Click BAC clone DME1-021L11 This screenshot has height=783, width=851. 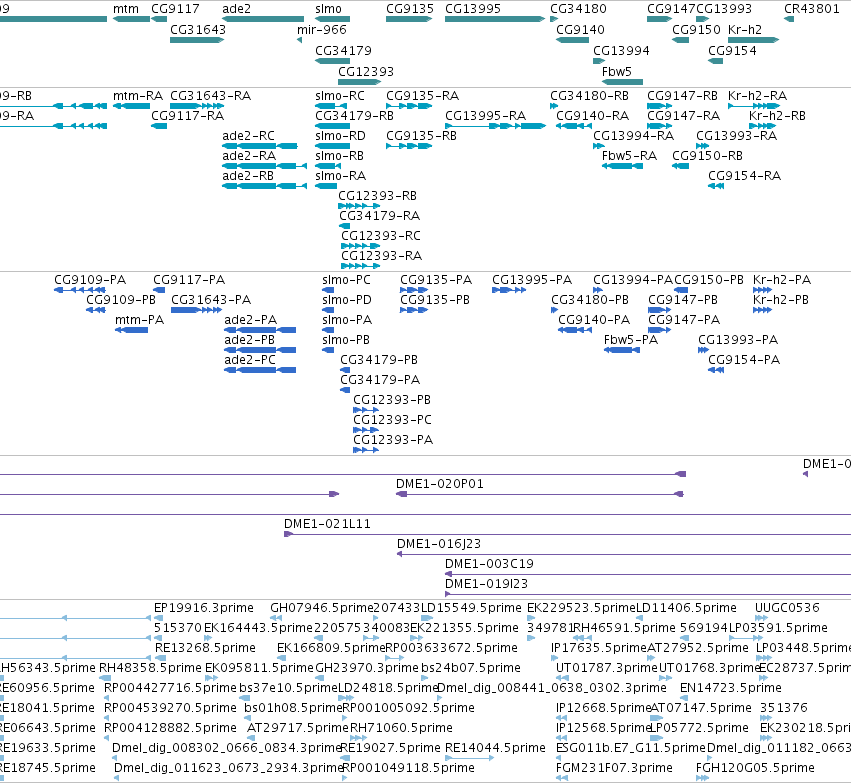click(x=568, y=534)
